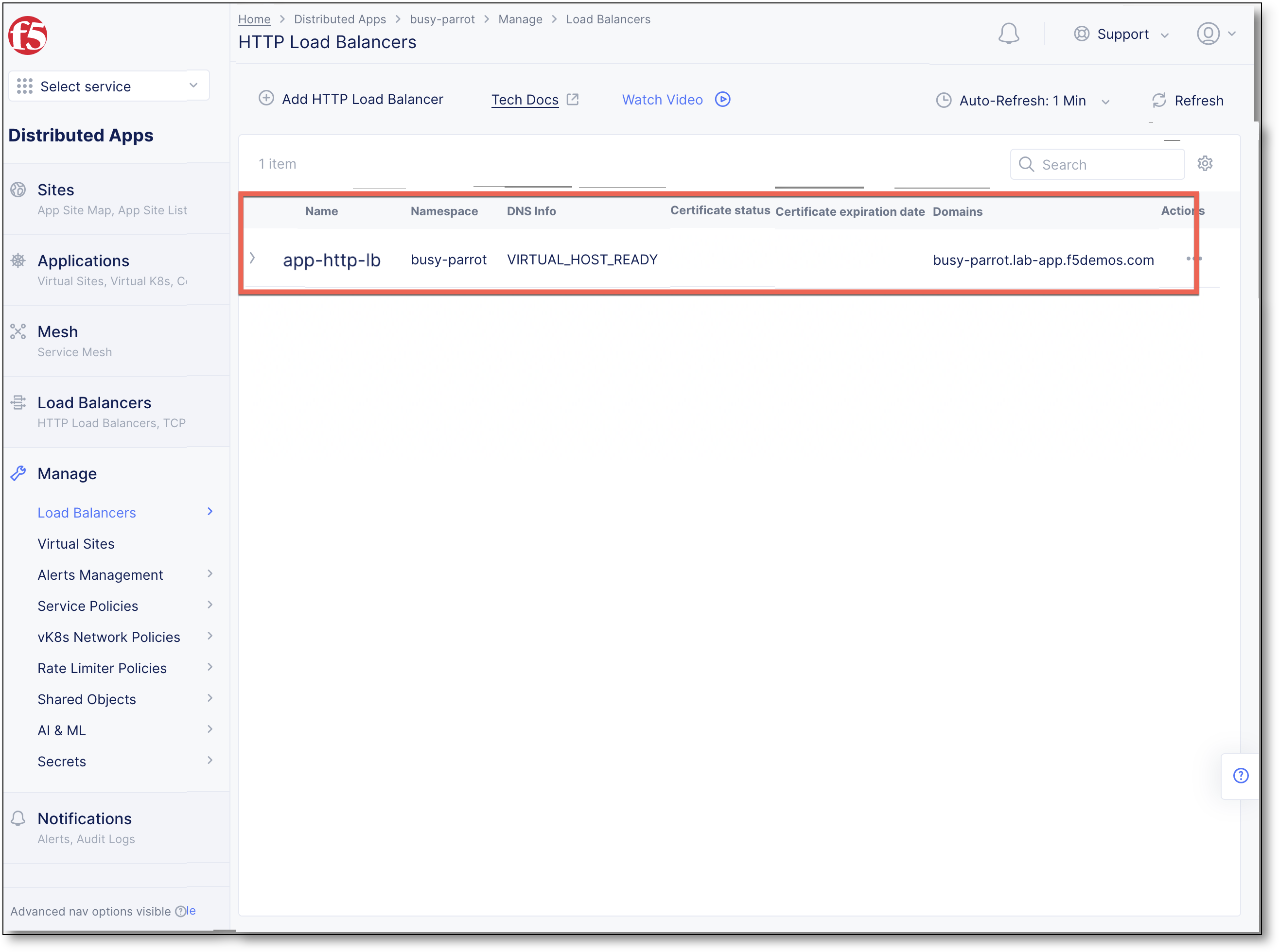Sort by Namespace column header
The image size is (1279, 952).
(x=444, y=211)
